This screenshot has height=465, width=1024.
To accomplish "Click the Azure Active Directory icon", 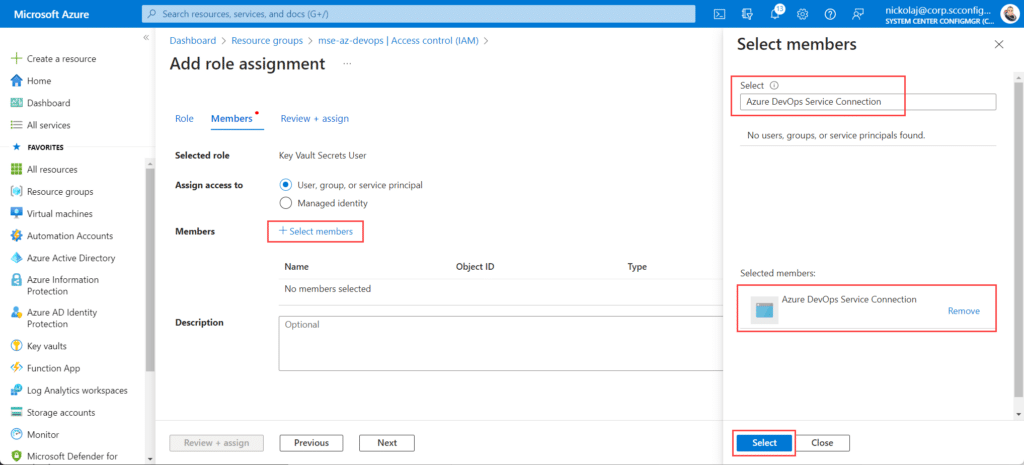I will click(x=17, y=258).
